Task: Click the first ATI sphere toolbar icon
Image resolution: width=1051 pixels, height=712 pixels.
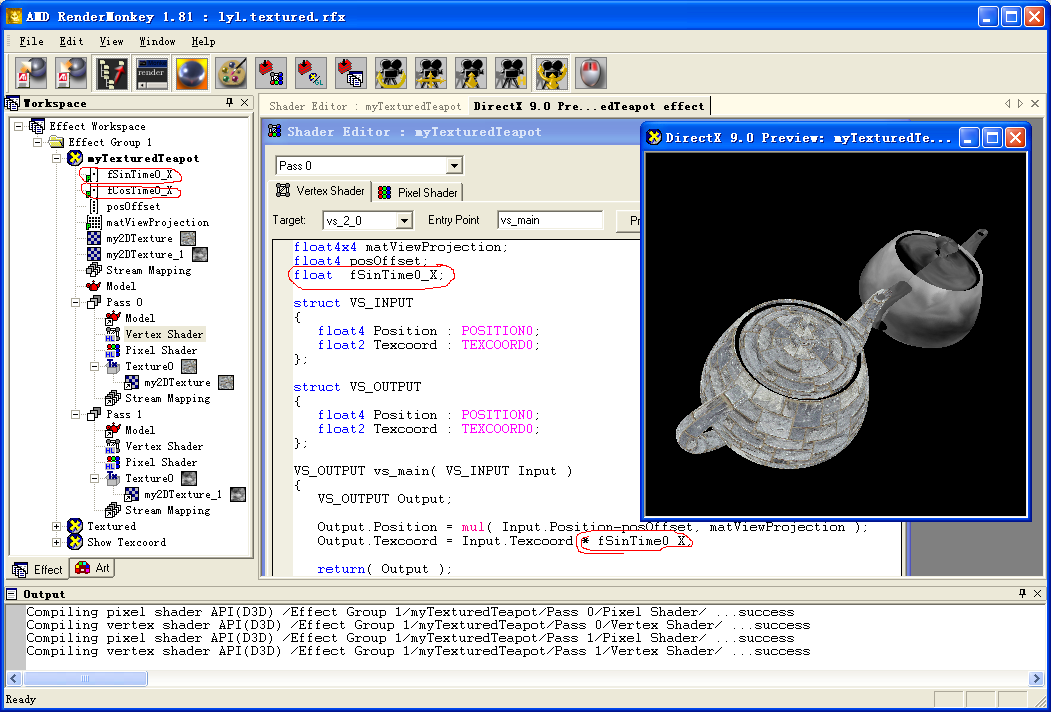Action: click(32, 73)
